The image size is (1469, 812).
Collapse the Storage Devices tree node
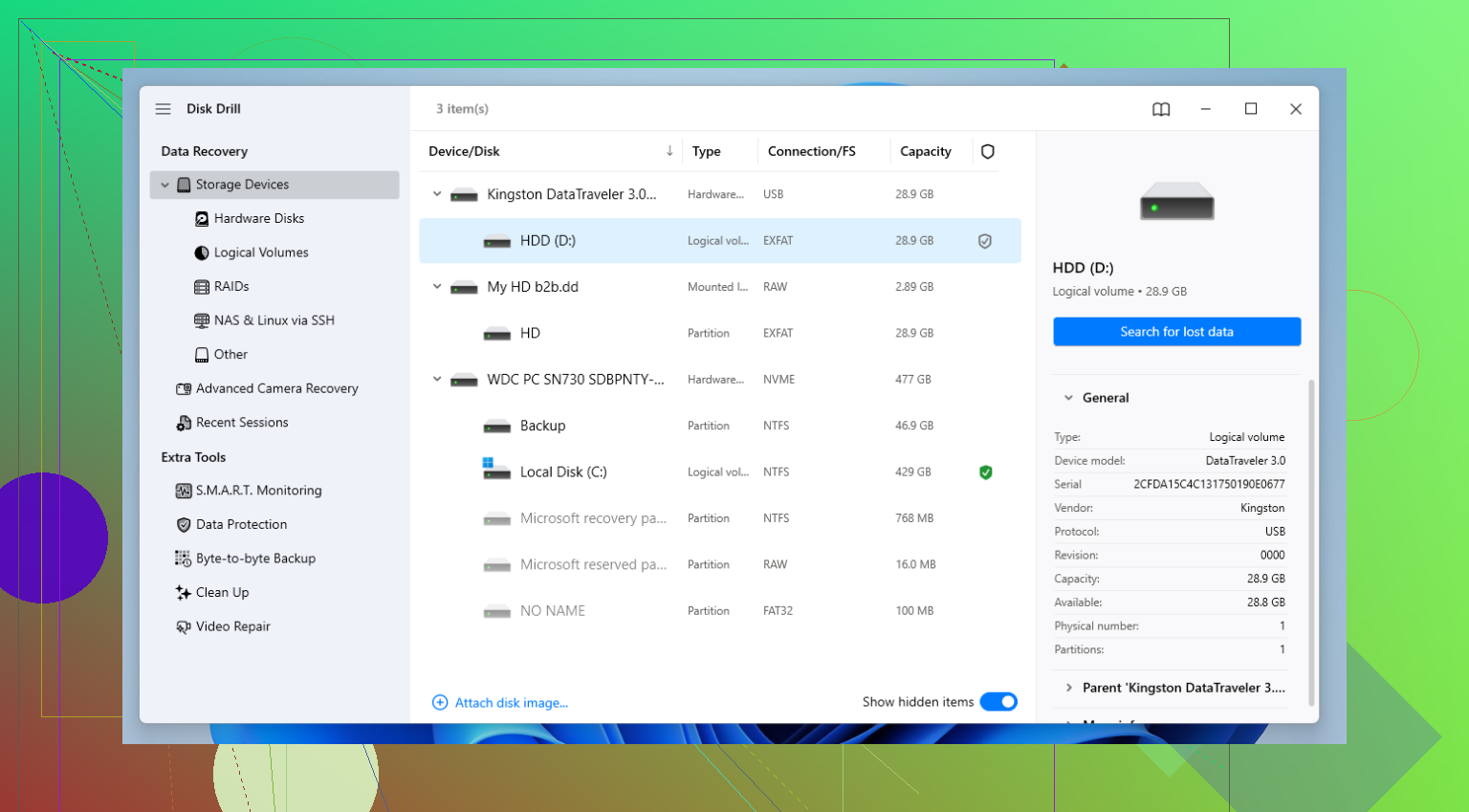(x=164, y=185)
